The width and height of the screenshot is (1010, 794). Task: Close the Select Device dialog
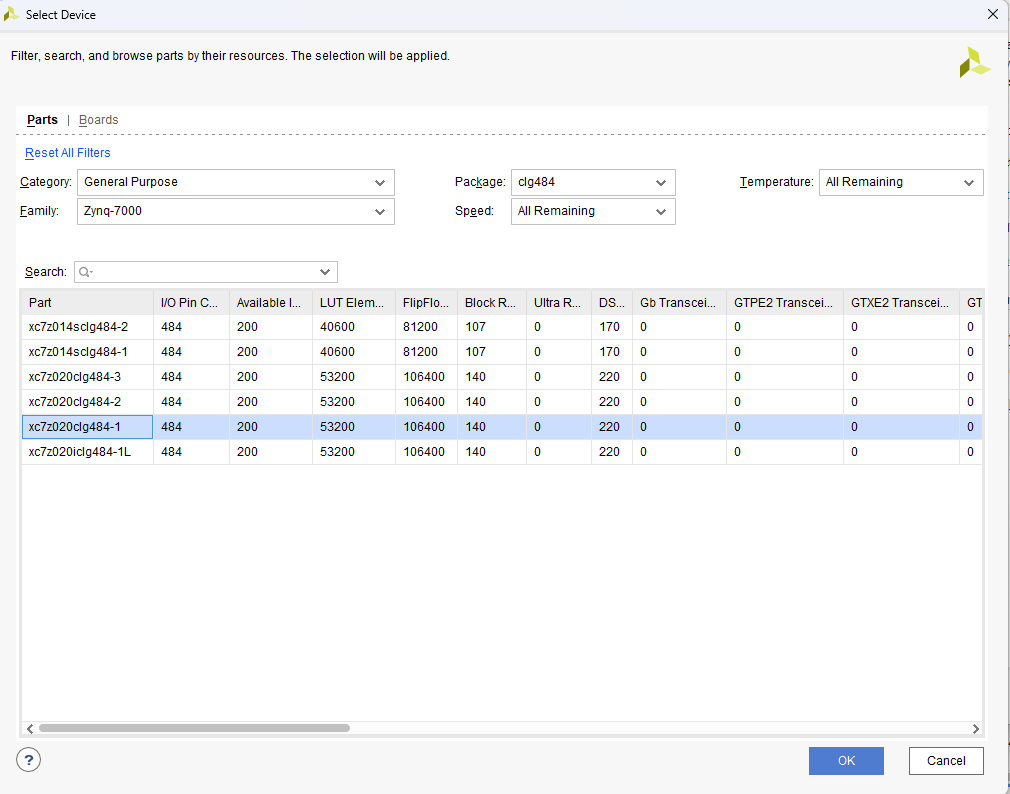click(x=993, y=14)
